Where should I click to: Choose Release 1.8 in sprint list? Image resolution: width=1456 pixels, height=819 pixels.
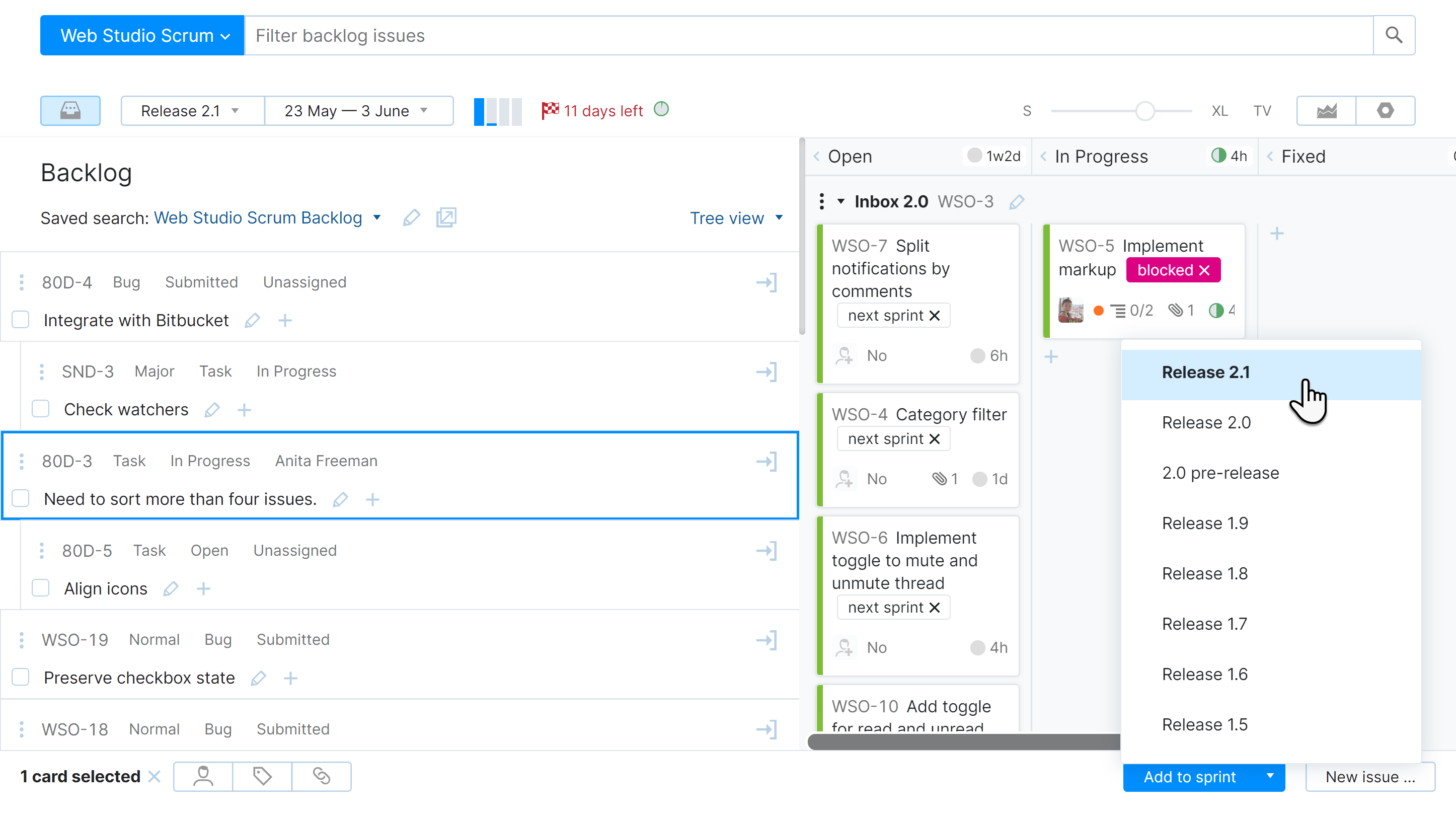[1204, 573]
